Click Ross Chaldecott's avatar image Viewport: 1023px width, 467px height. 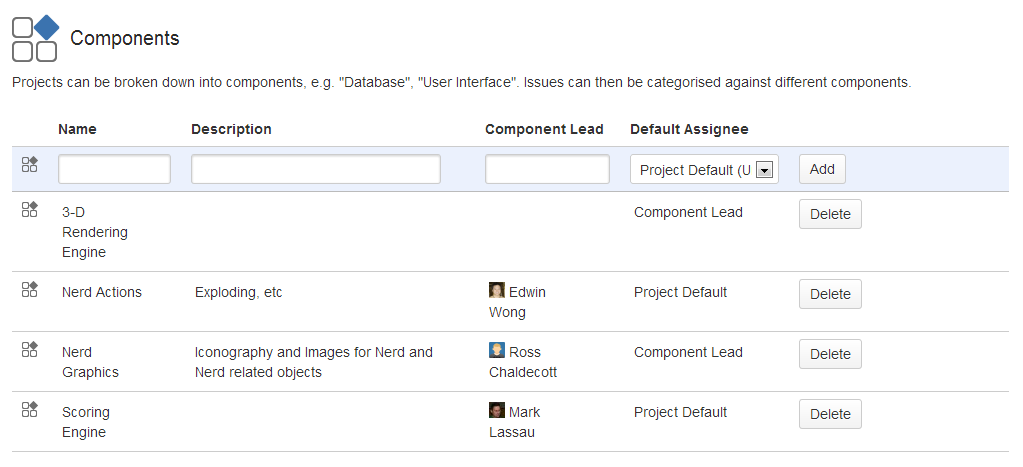[x=497, y=351]
